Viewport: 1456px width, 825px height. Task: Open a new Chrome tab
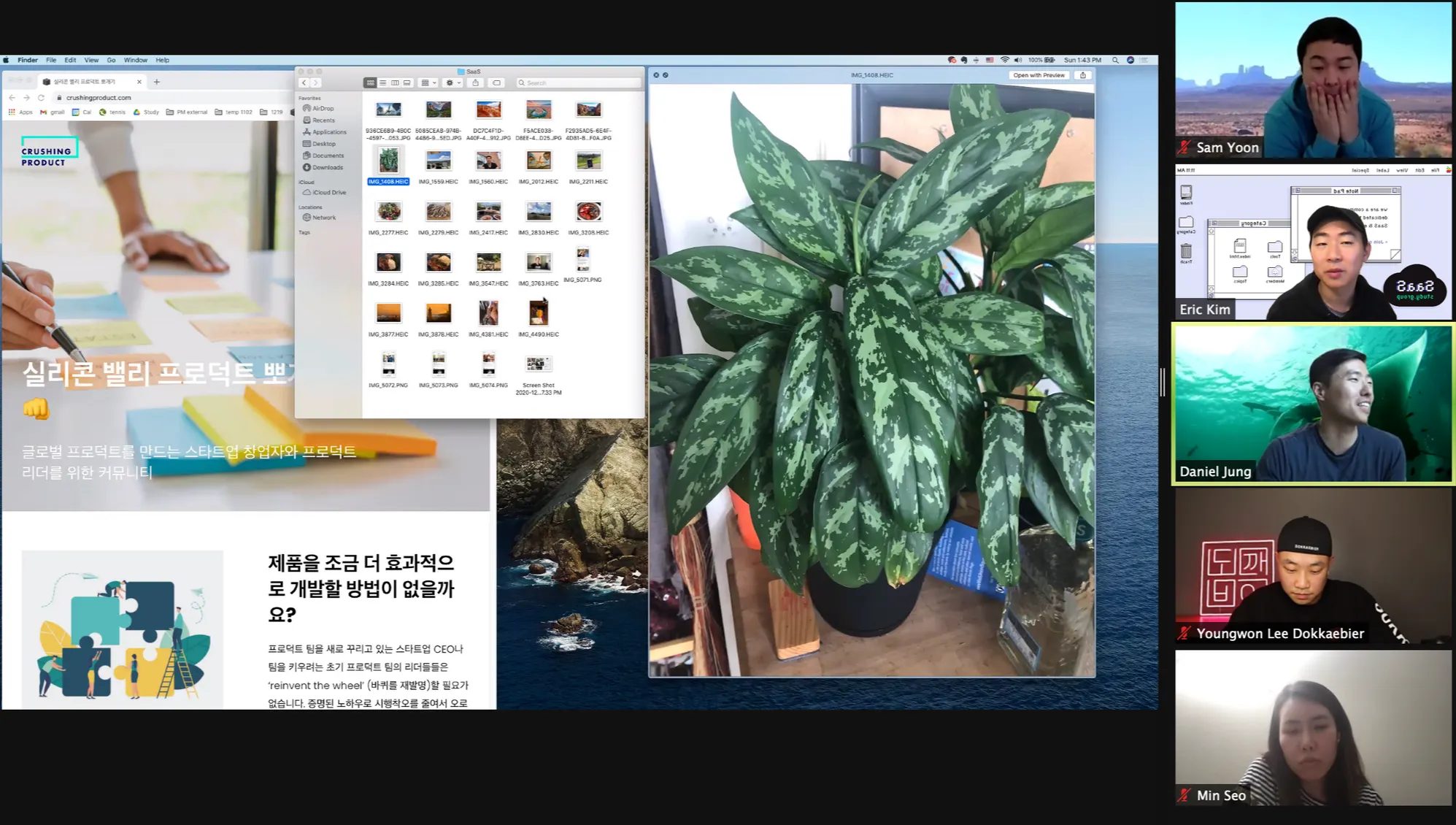click(x=157, y=82)
